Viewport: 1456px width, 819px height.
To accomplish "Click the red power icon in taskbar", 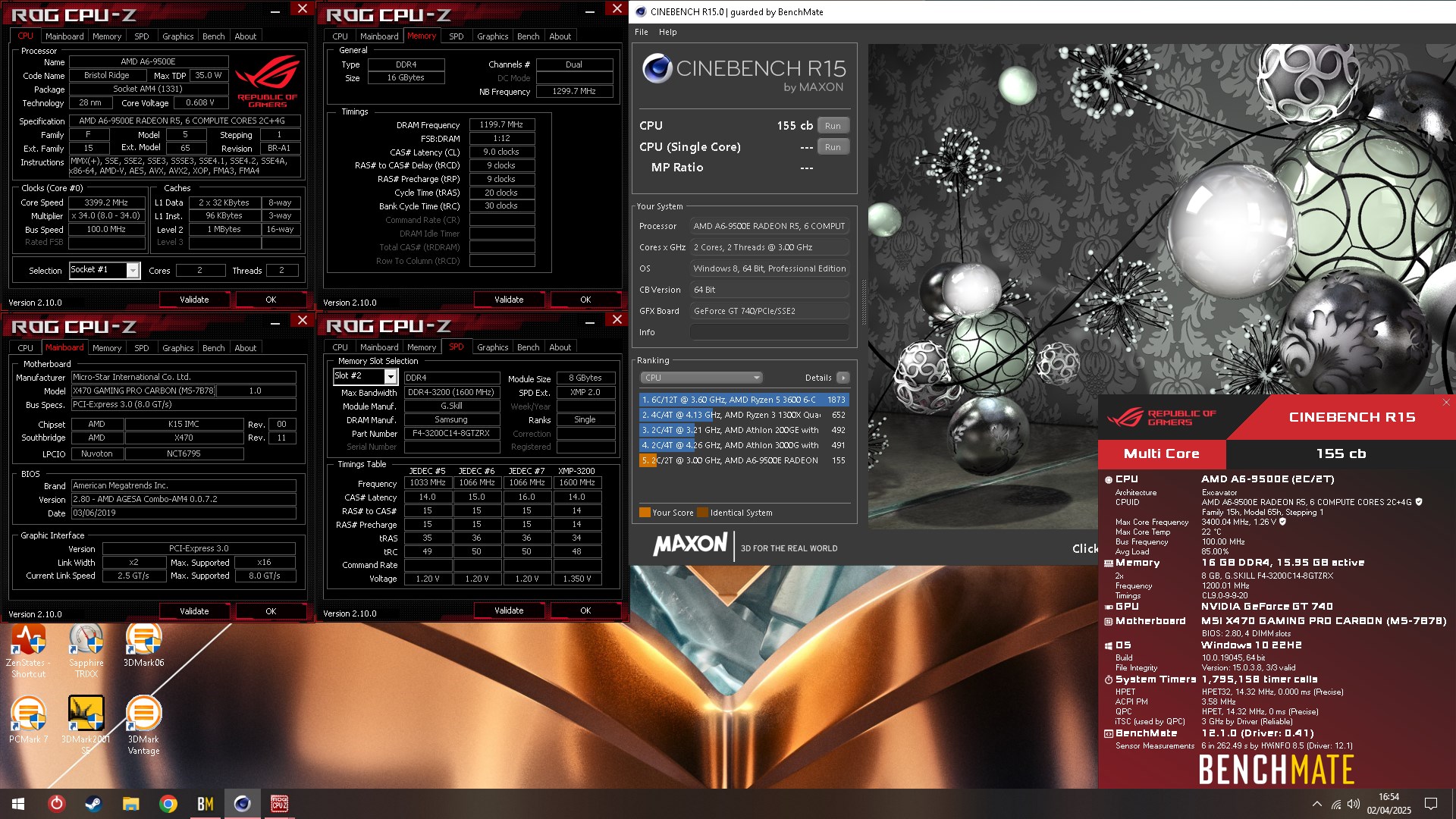I will [56, 804].
